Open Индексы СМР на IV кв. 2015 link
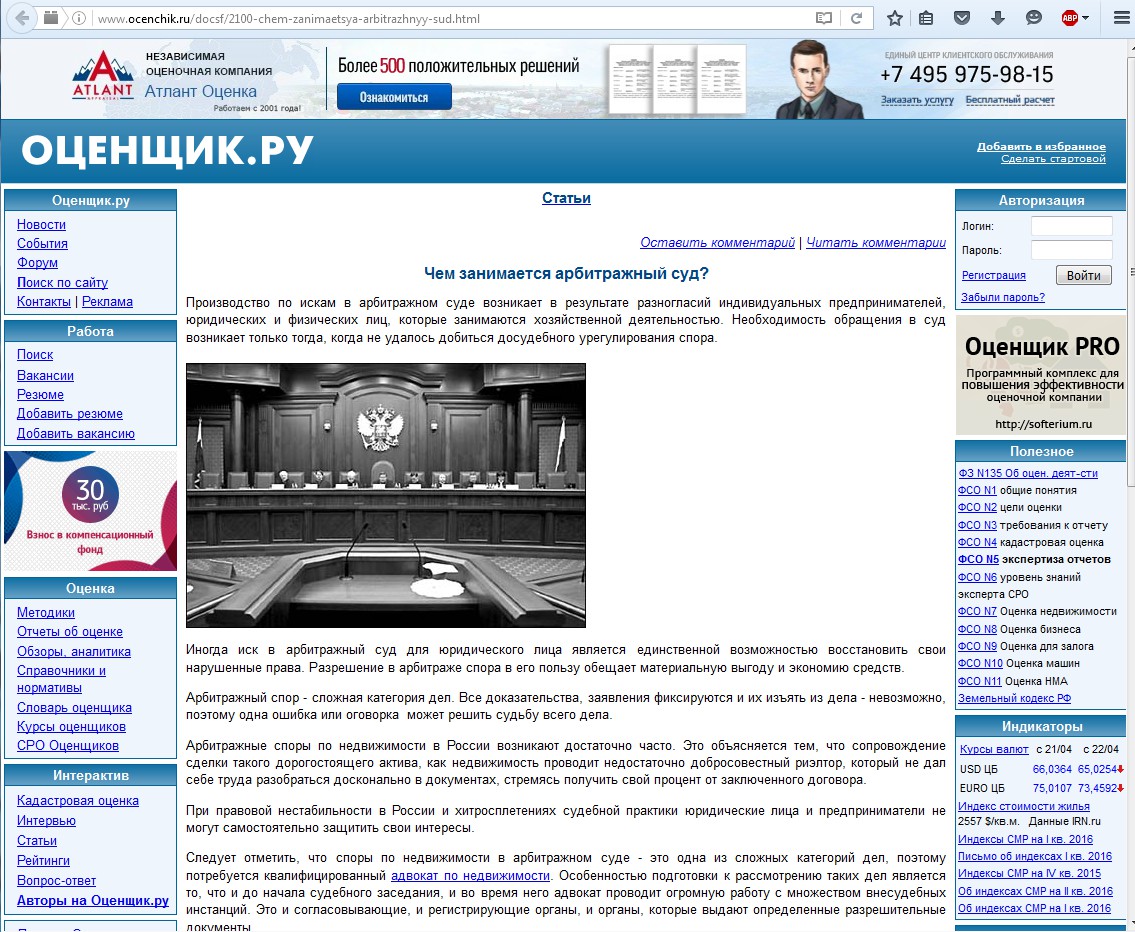This screenshot has width=1135, height=932. click(1029, 873)
